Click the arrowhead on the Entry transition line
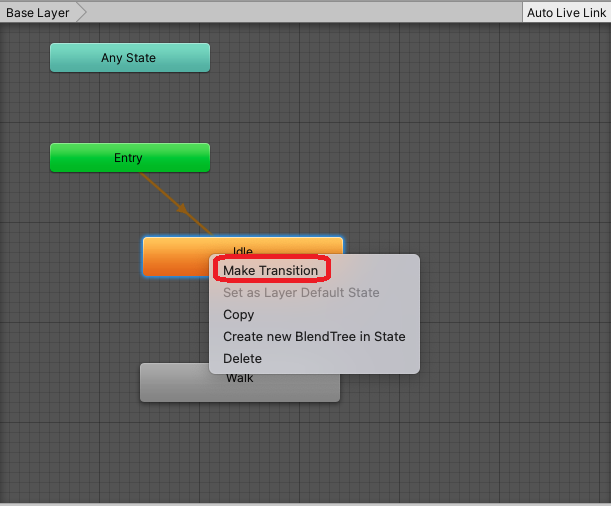 pos(182,209)
